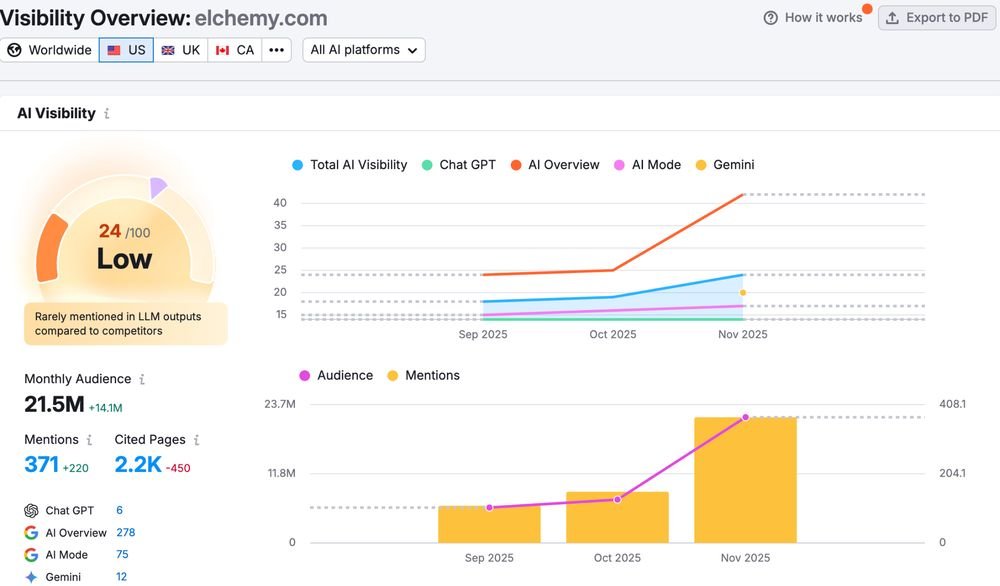1000x586 pixels.
Task: Click the Nov 2025 mentions bar
Action: 746,480
